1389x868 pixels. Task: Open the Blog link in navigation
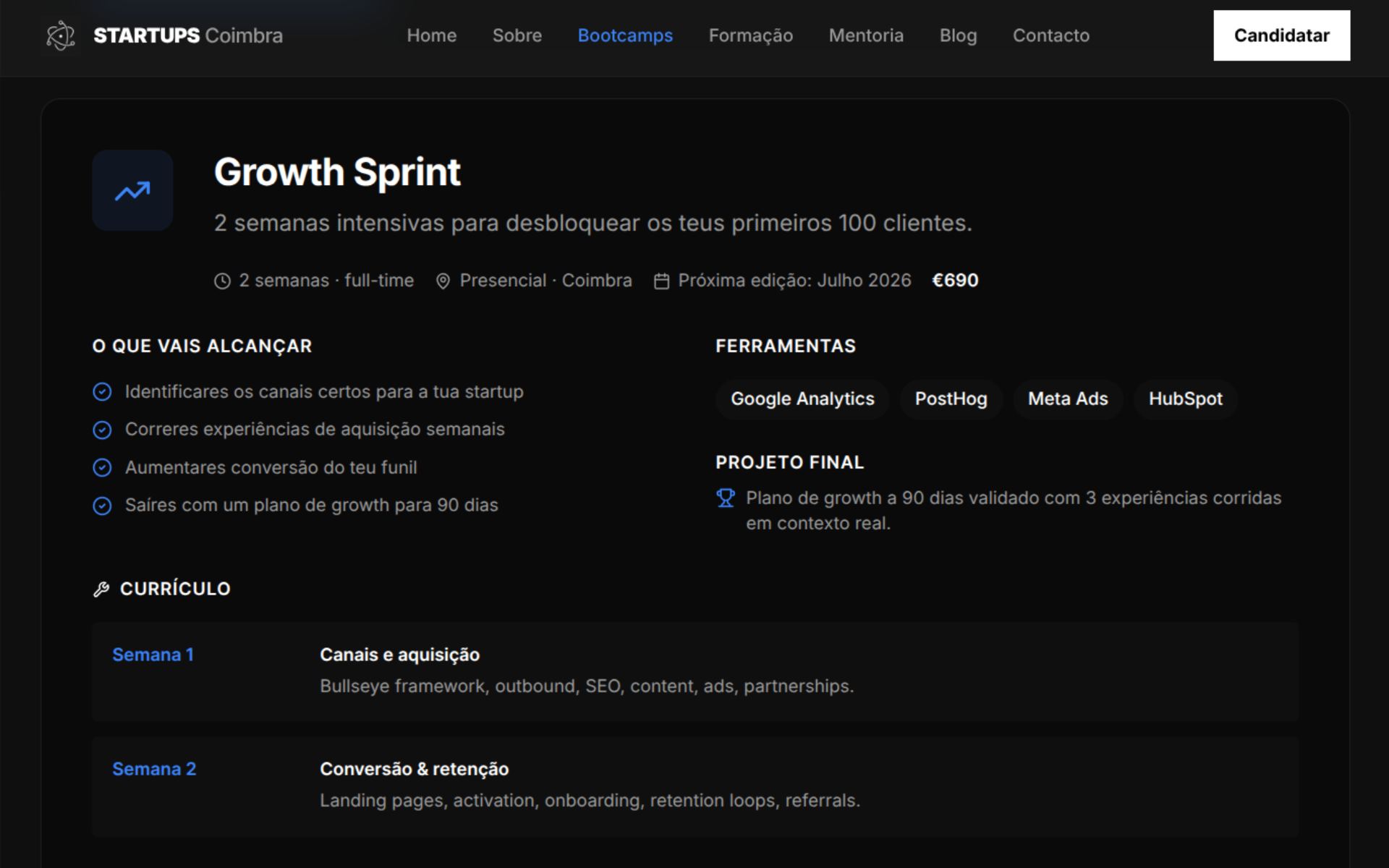point(958,35)
